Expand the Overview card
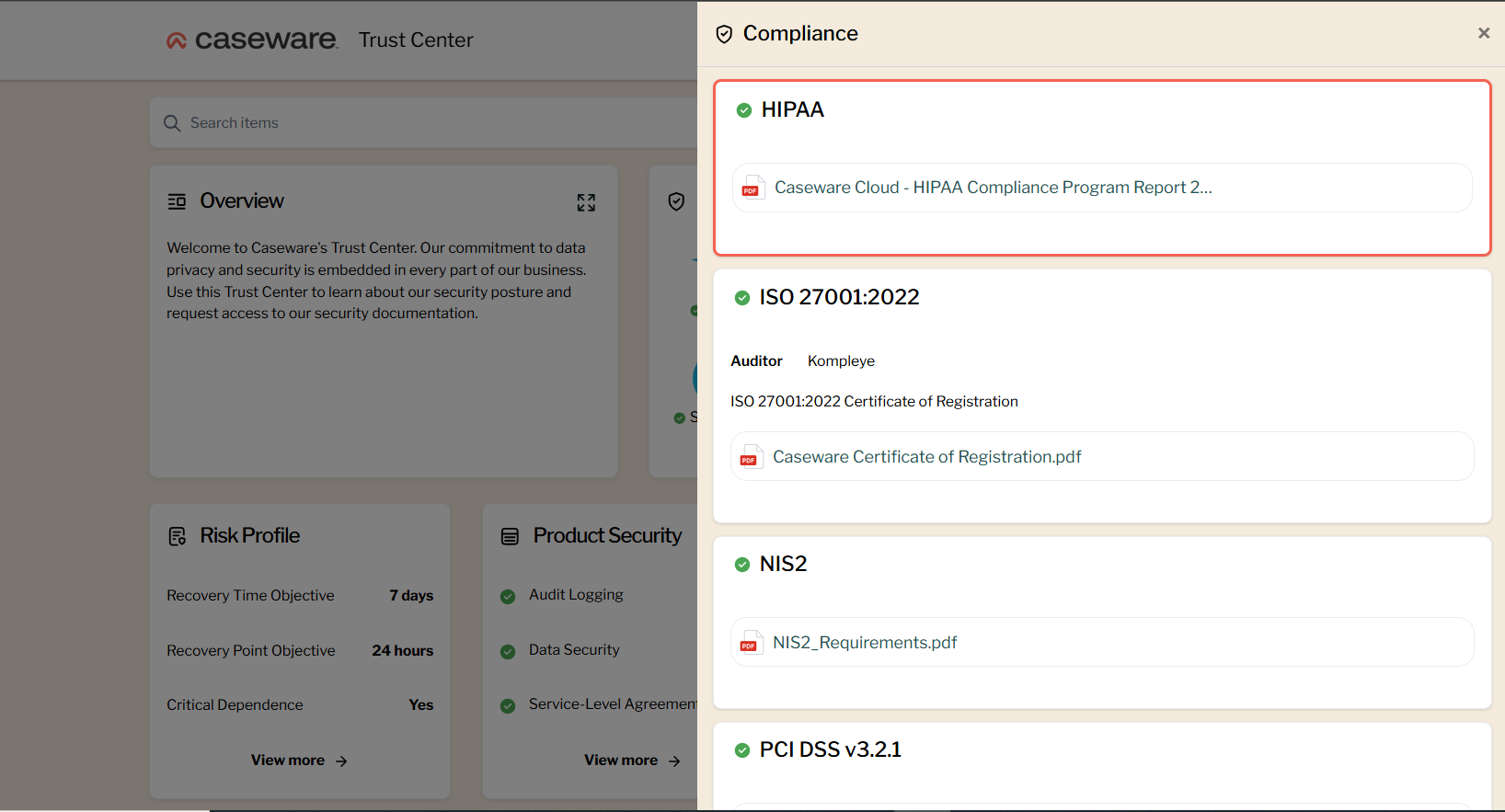Viewport: 1505px width, 812px height. click(586, 202)
